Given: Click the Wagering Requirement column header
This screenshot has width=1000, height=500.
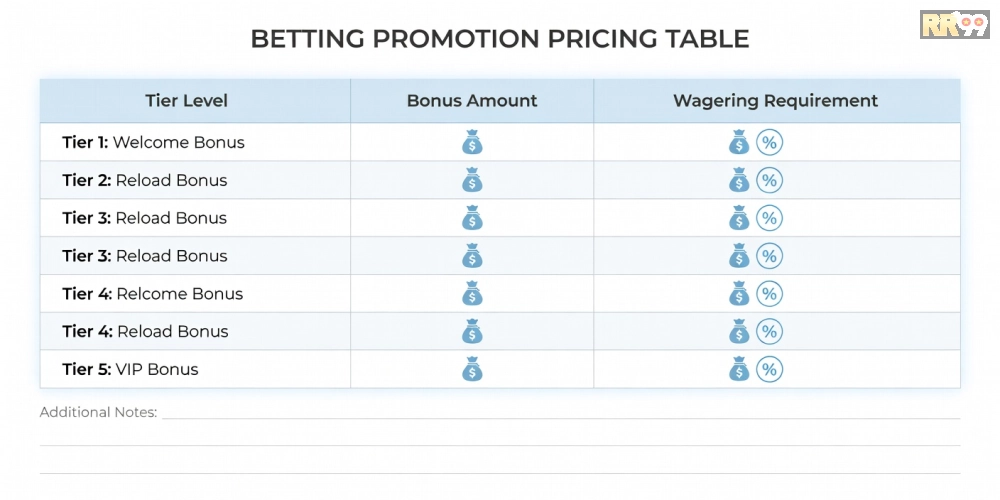Looking at the screenshot, I should pos(775,101).
